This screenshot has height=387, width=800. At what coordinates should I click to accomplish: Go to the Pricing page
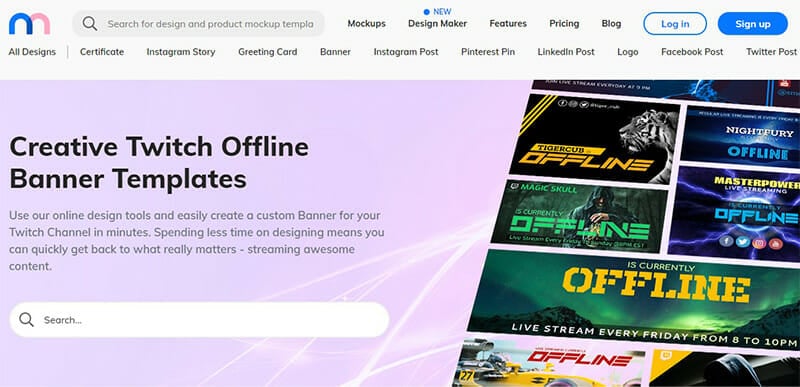[564, 23]
